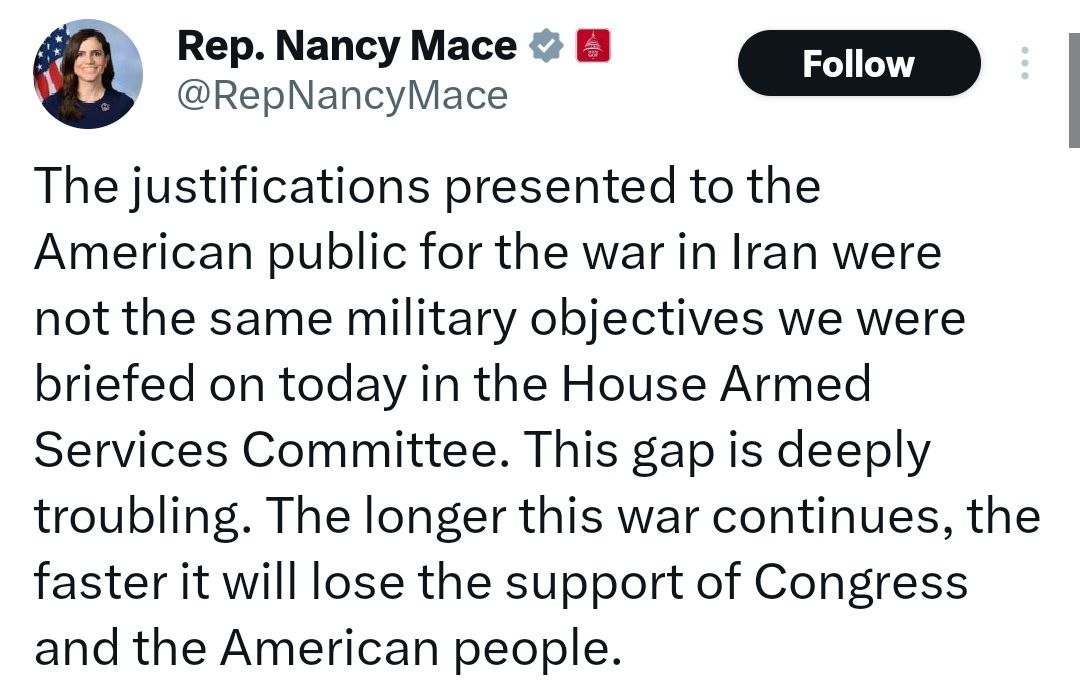
Task: Open the @RepNancyMace handle link
Action: coord(342,96)
